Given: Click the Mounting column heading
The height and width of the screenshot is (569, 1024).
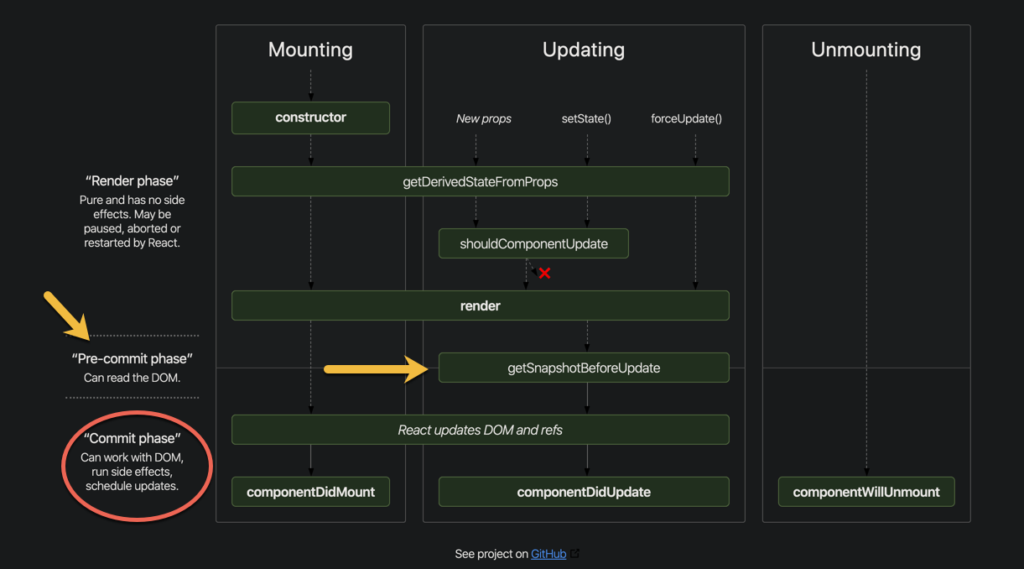Looking at the screenshot, I should pyautogui.click(x=310, y=50).
